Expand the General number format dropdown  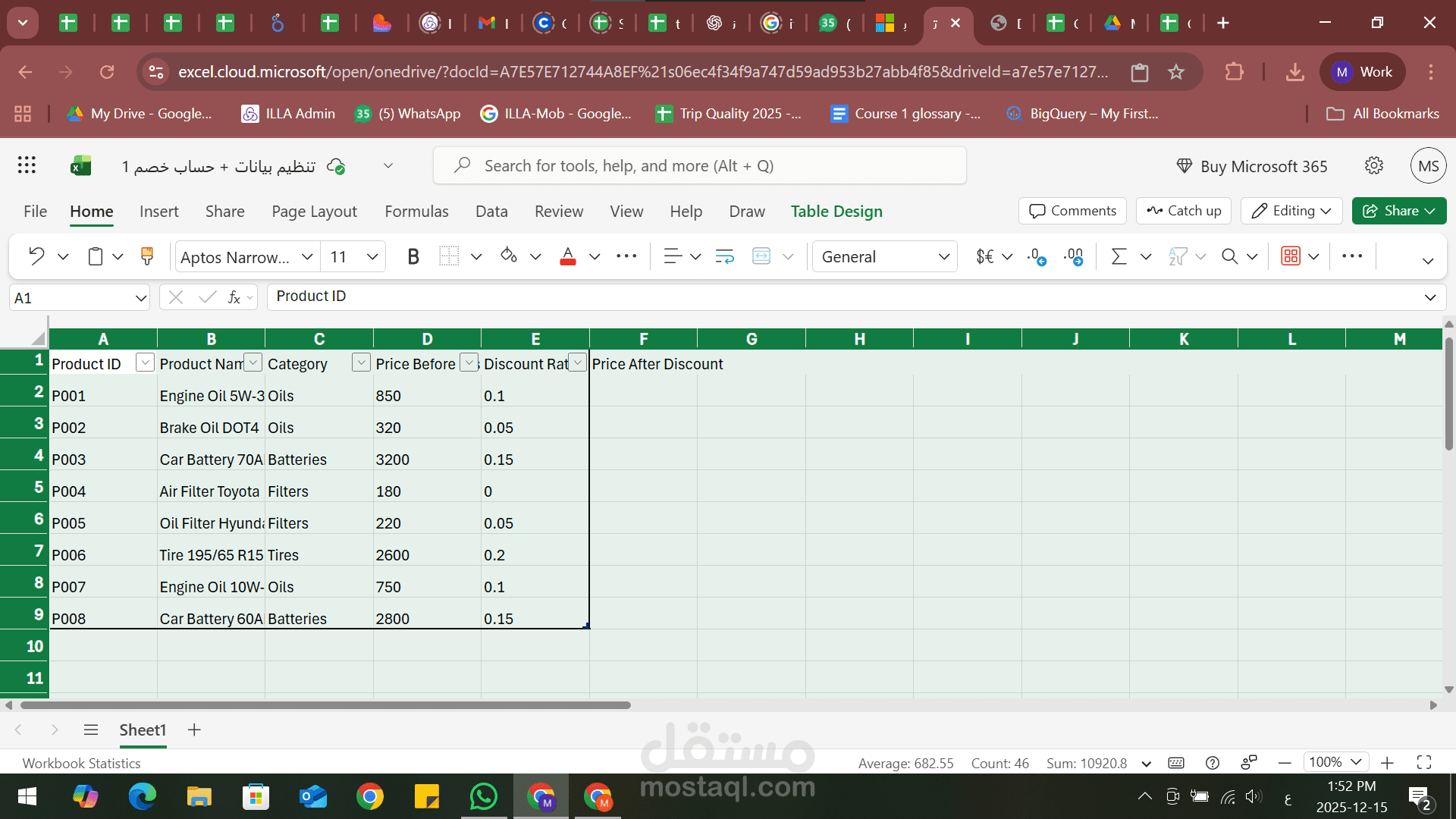pos(943,256)
